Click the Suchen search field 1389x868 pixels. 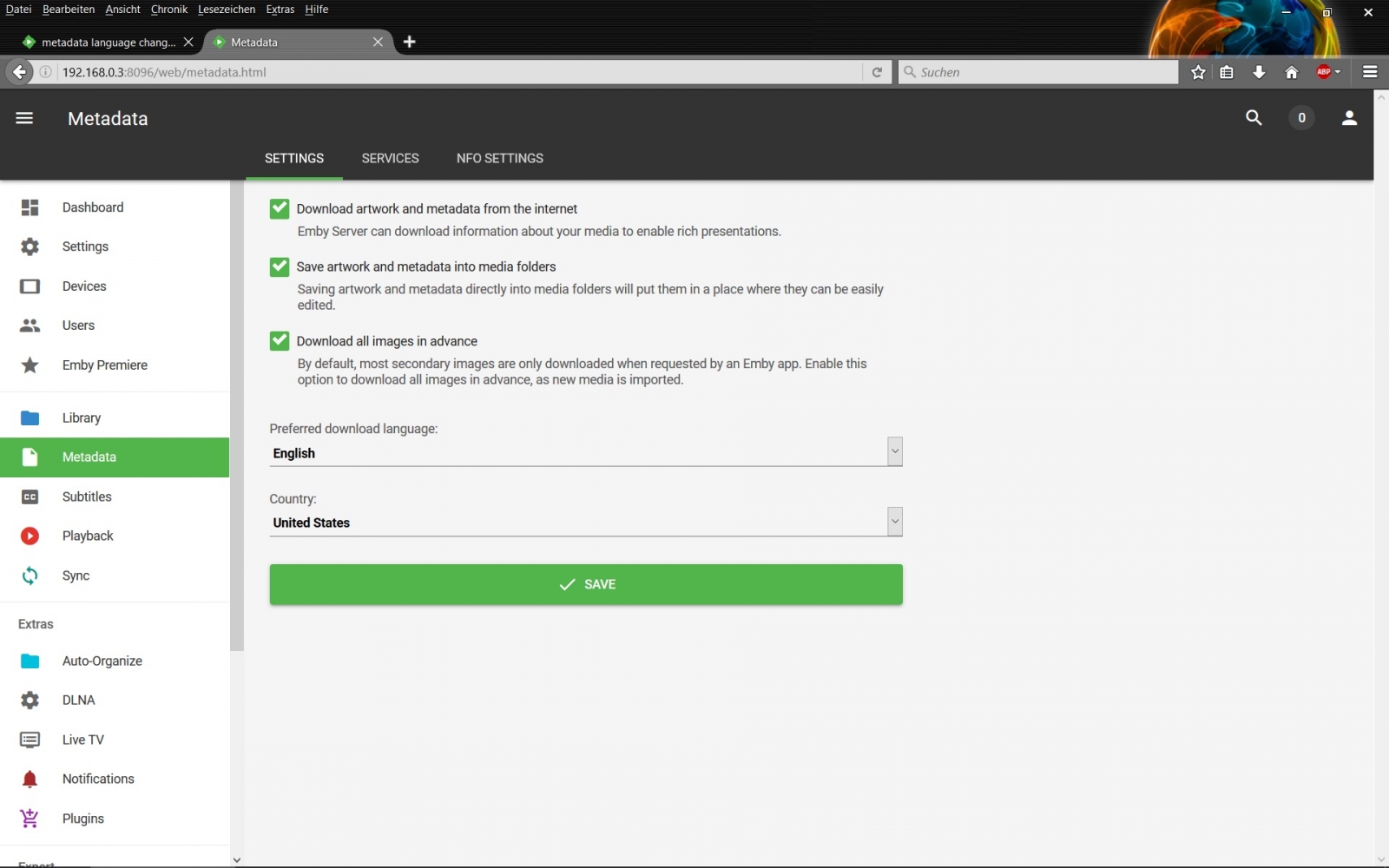pos(1037,72)
